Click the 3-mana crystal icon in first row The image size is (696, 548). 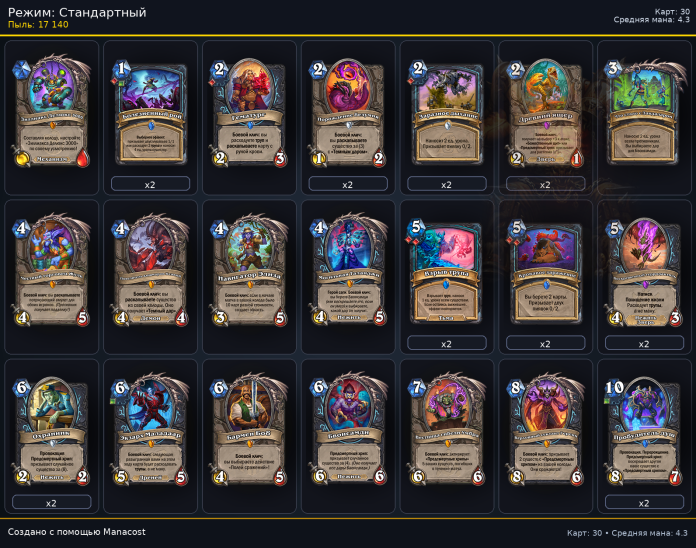tap(613, 68)
